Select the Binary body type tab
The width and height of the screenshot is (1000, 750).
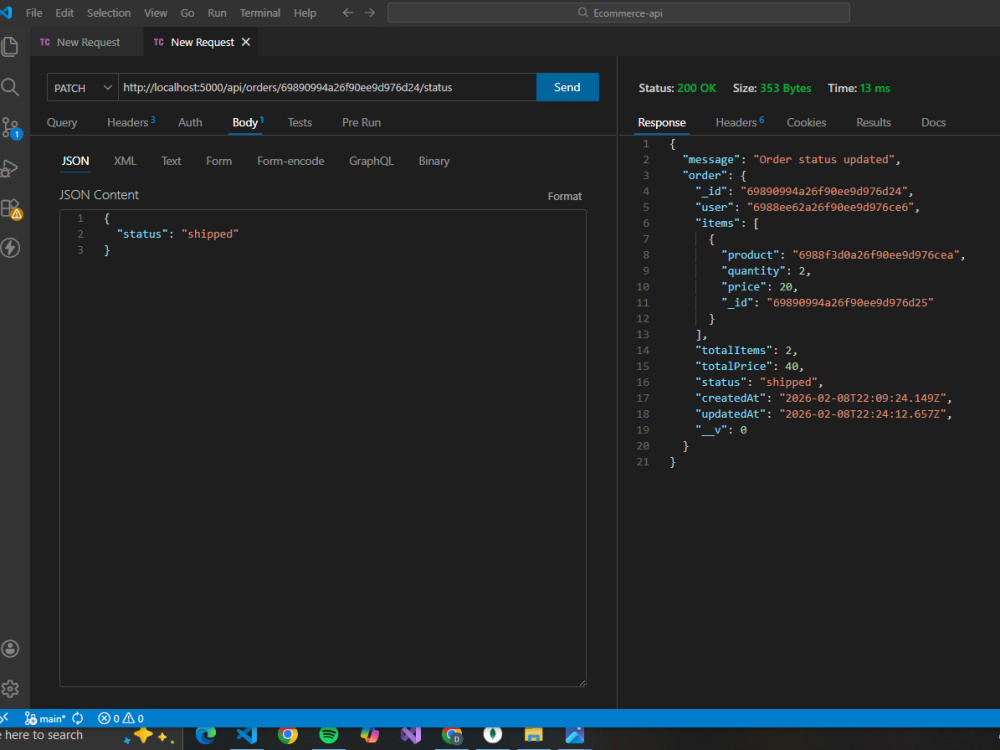[x=434, y=161]
